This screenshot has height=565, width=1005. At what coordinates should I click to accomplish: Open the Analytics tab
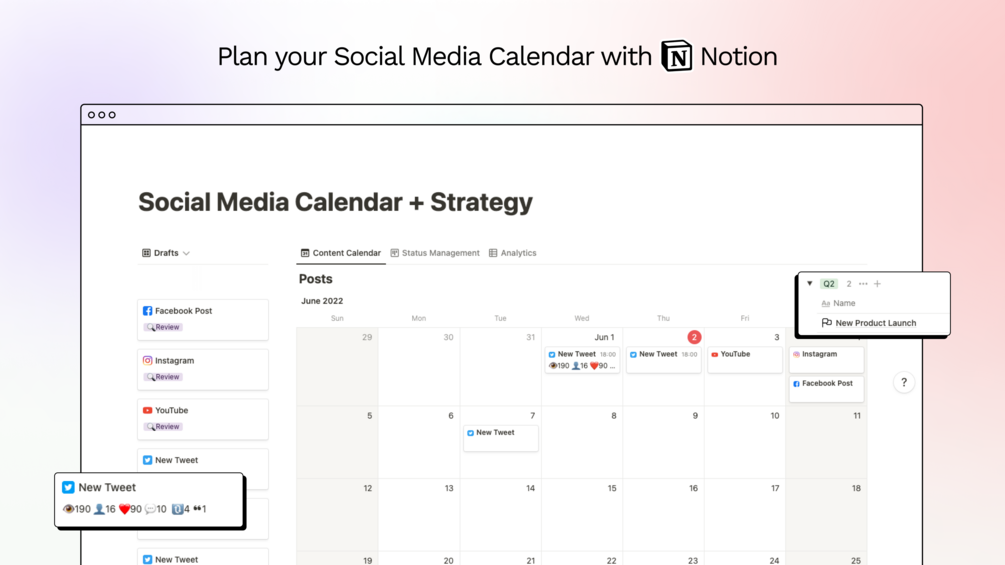pyautogui.click(x=513, y=253)
